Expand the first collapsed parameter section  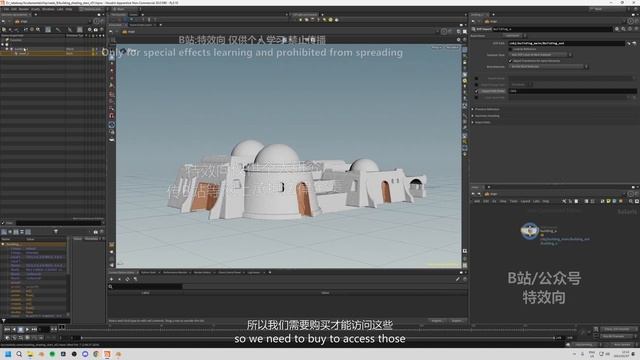473,109
